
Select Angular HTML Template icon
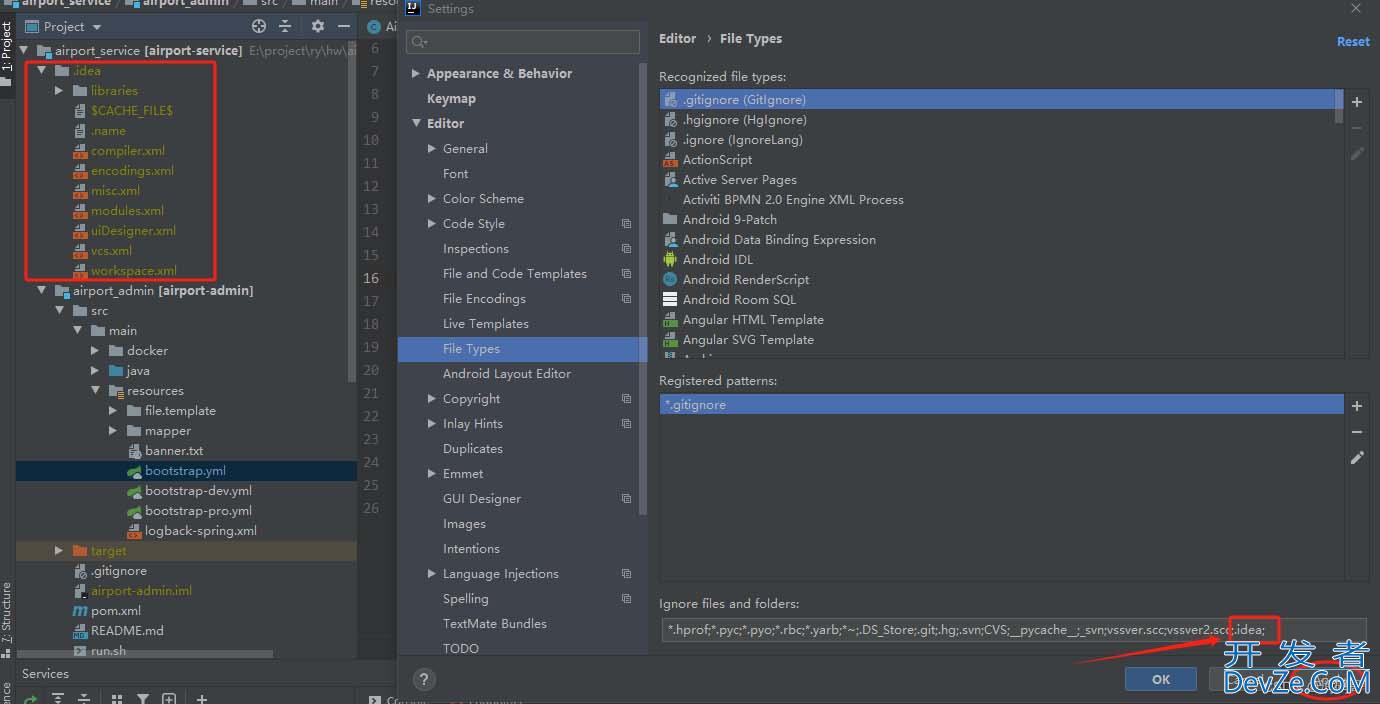click(670, 320)
